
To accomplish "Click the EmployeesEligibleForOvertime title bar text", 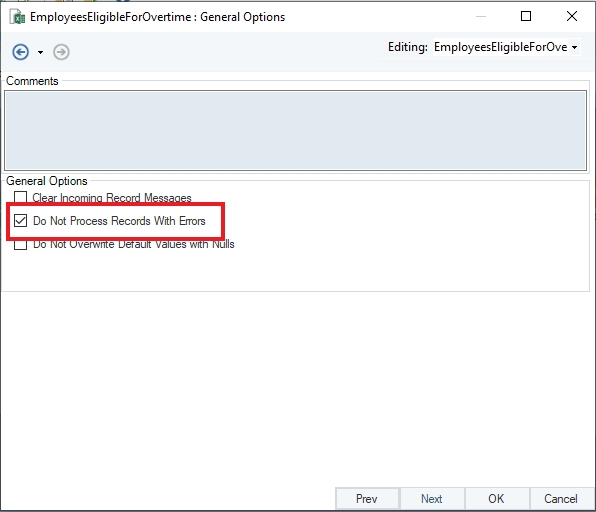I will 111,17.
